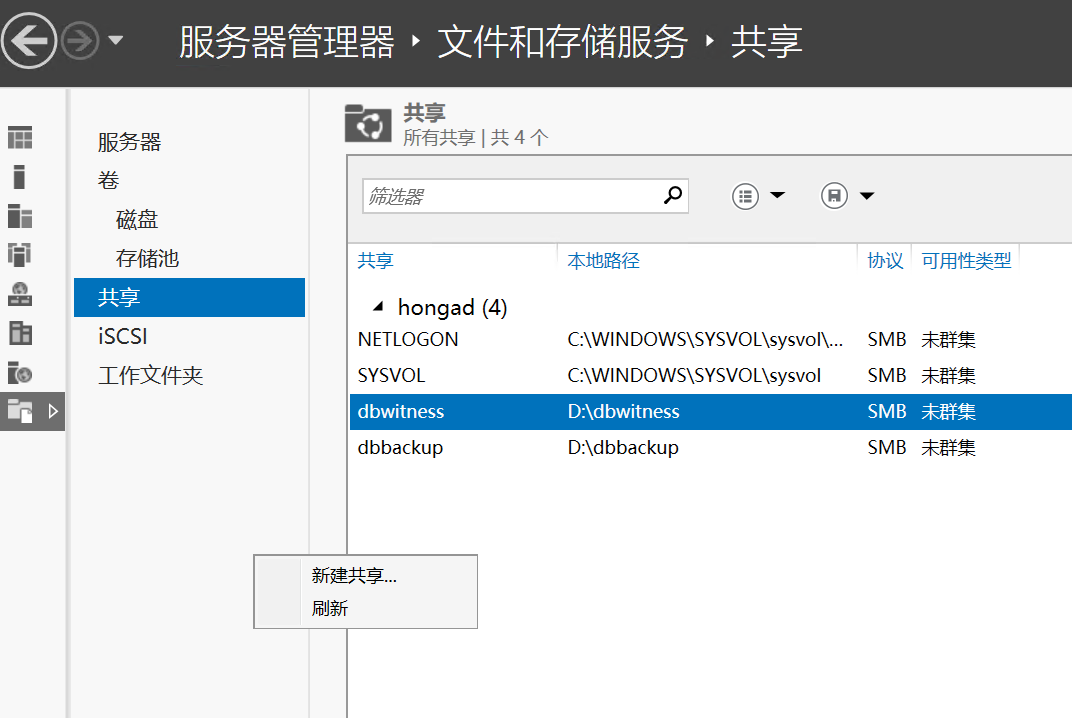The width and height of the screenshot is (1072, 718).
Task: Select the Local Server sidebar icon
Action: point(19,177)
